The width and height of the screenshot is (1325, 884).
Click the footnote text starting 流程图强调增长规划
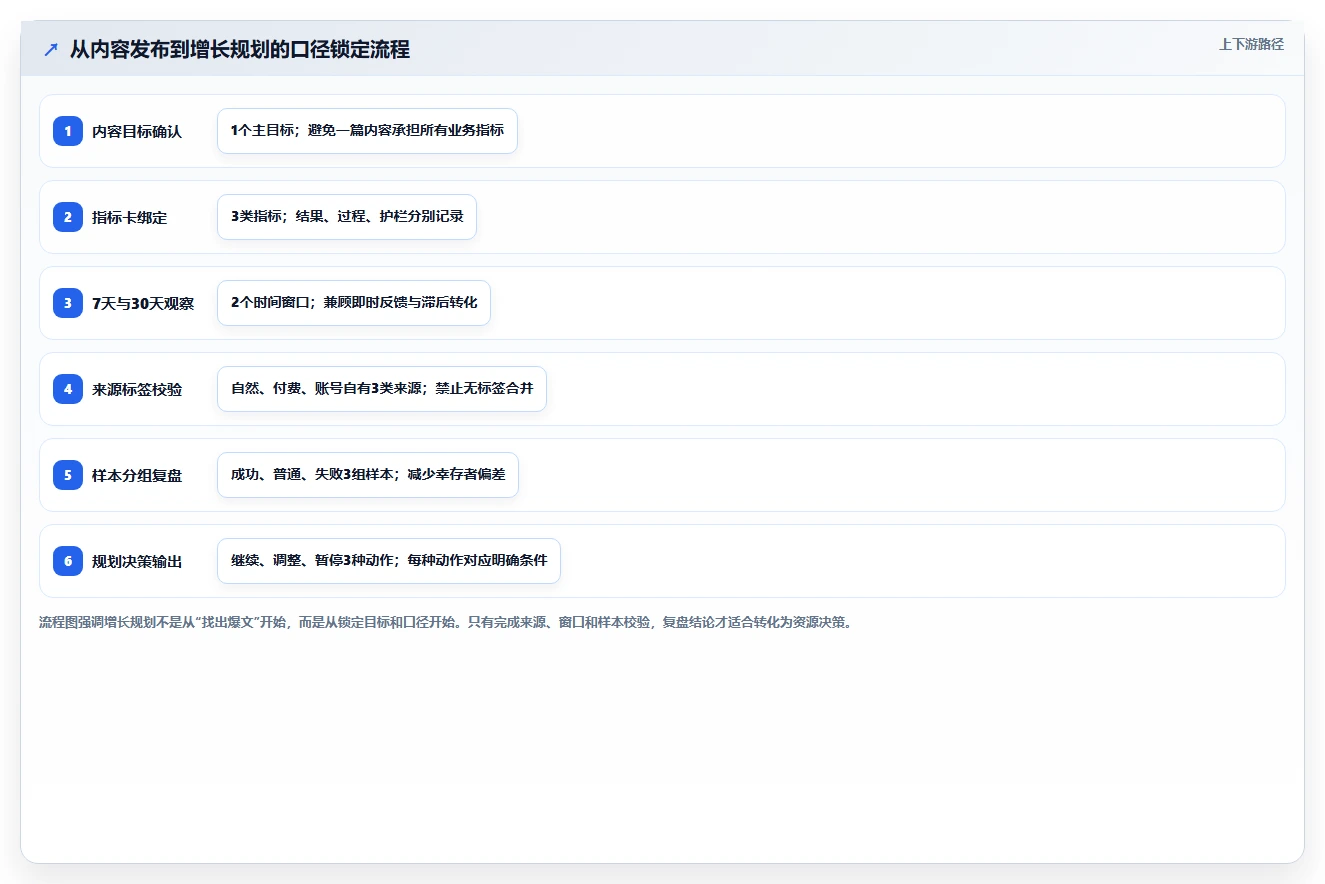(445, 622)
